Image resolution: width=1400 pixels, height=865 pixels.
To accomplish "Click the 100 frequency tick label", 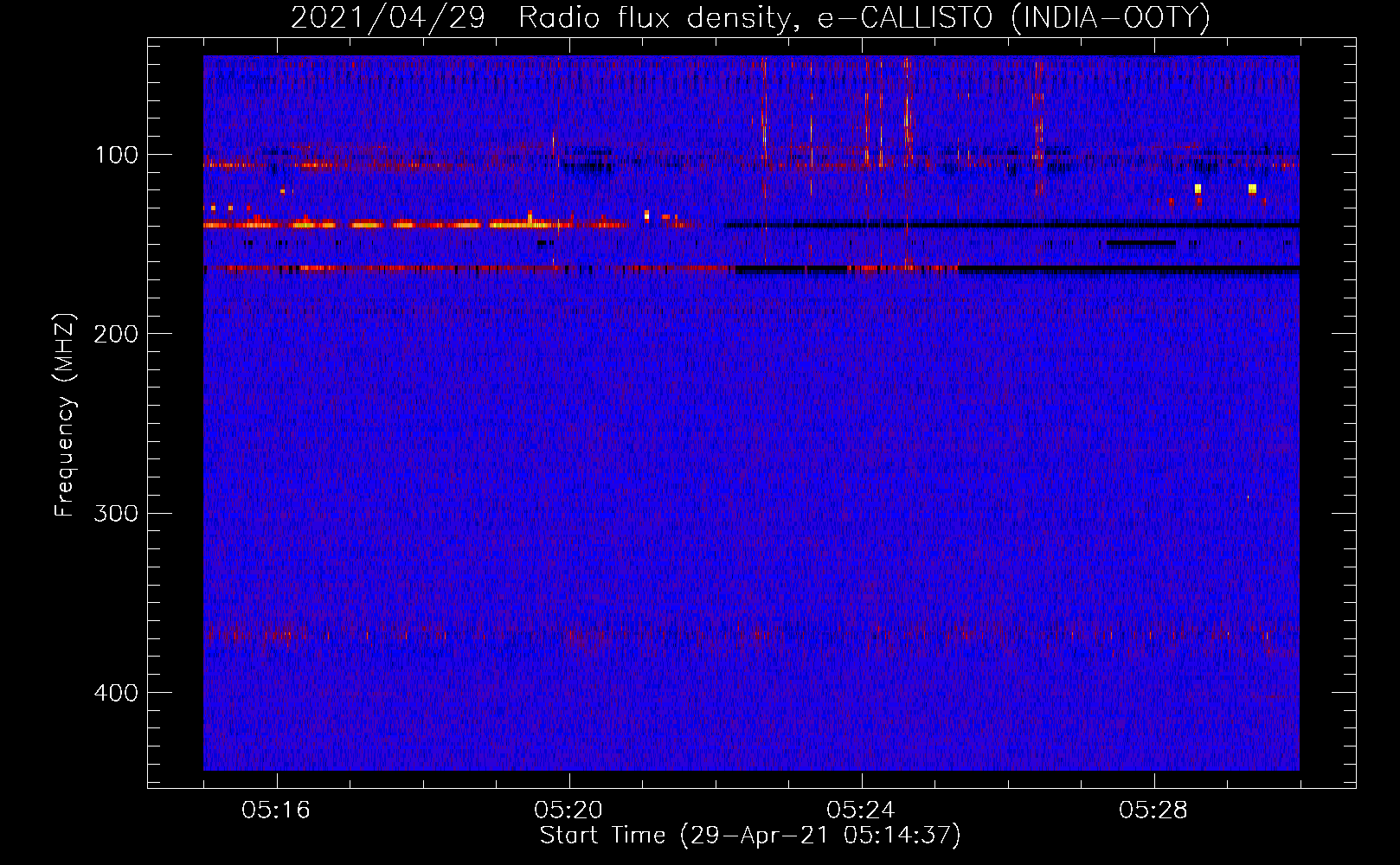I will click(x=116, y=155).
